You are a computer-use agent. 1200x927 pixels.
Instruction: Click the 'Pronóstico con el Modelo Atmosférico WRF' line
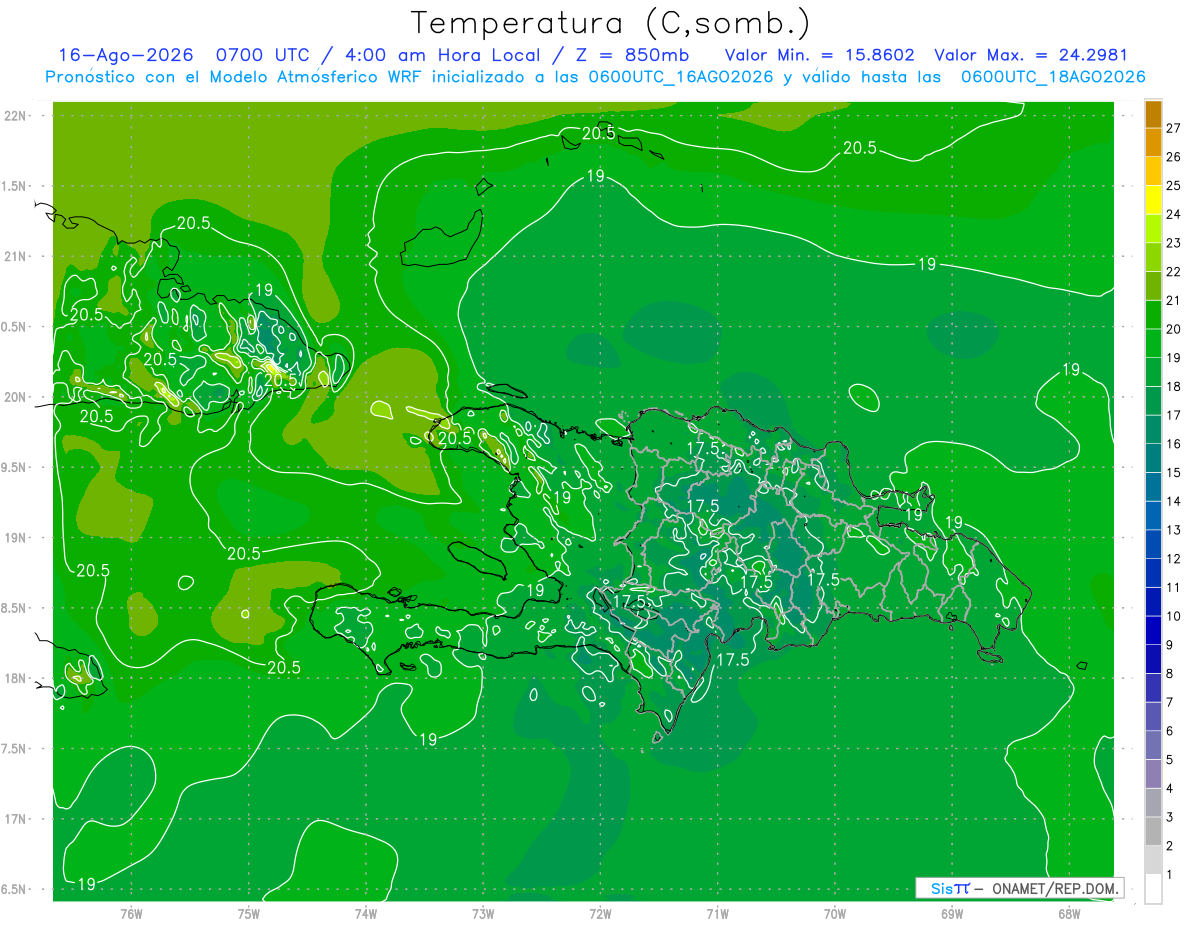235,77
